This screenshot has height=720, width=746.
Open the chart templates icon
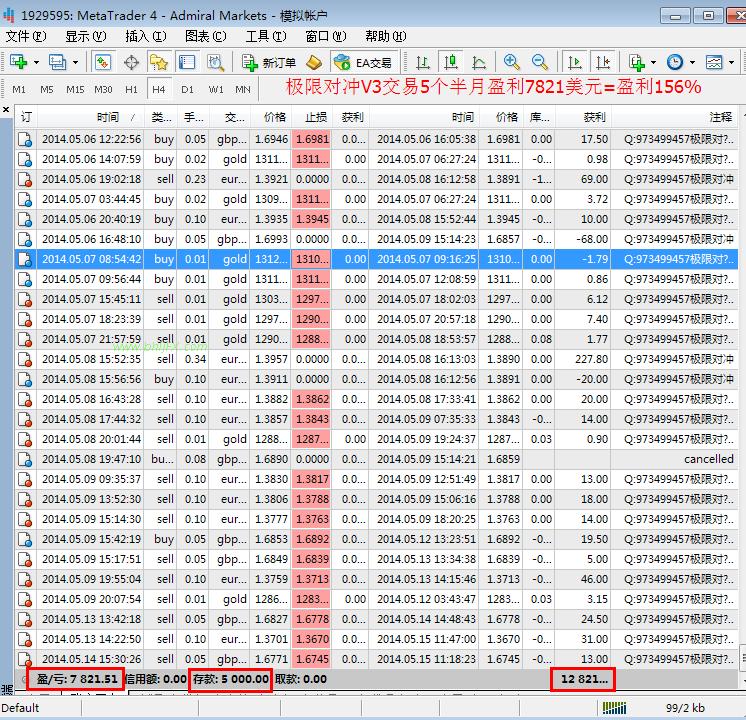(x=714, y=62)
